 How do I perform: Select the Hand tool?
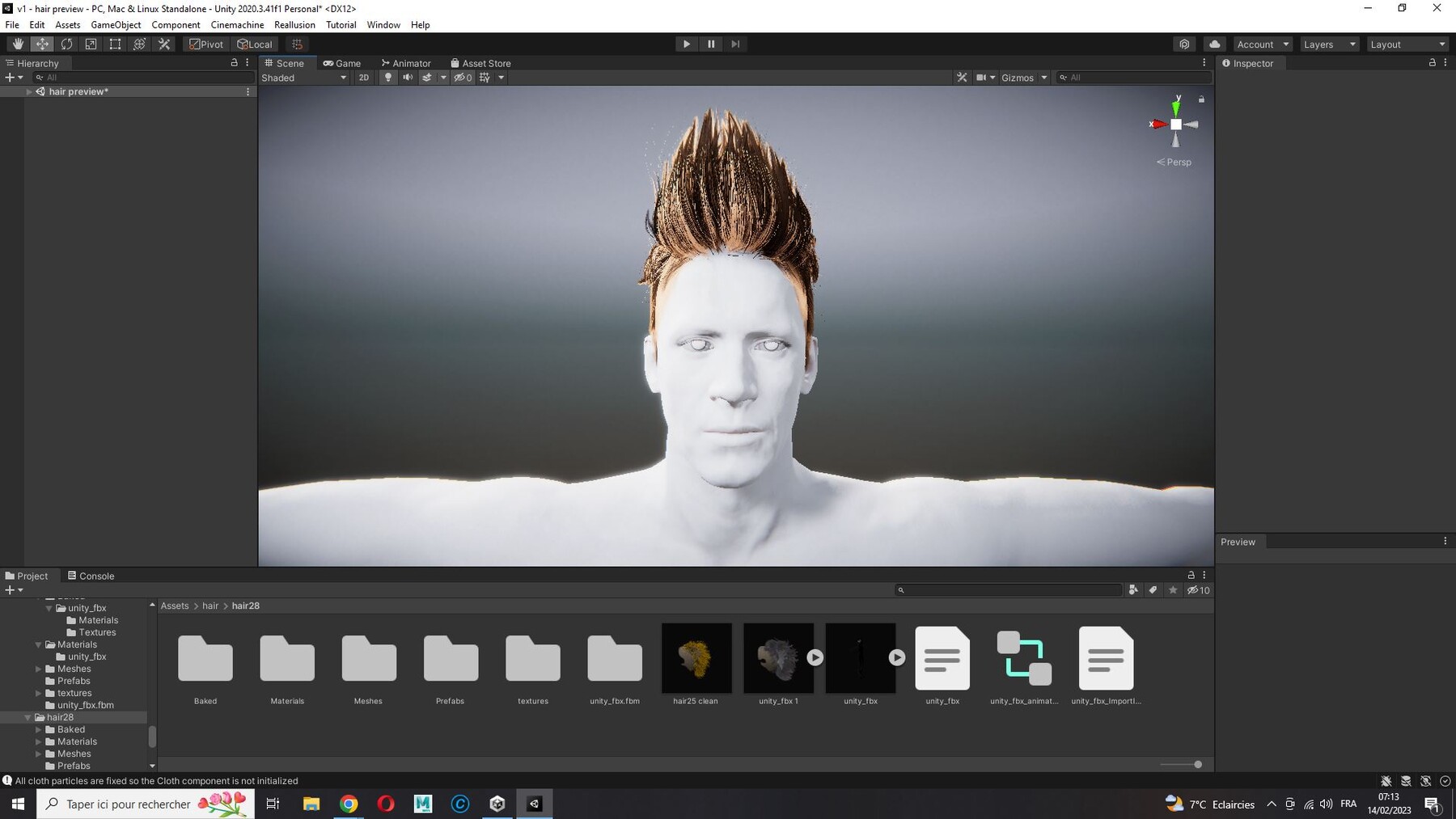pyautogui.click(x=18, y=44)
